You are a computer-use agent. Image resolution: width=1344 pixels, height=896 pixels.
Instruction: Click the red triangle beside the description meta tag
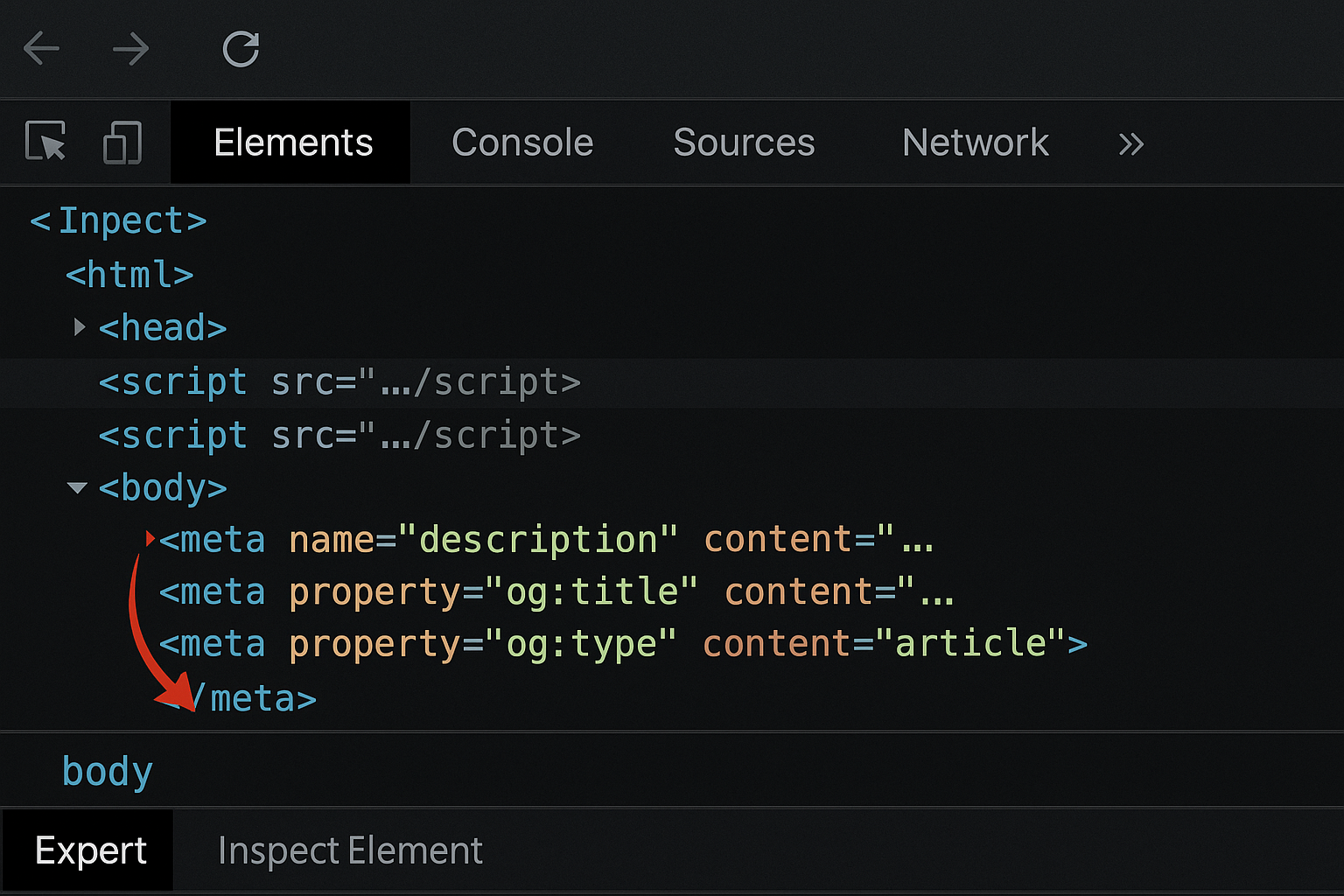149,539
